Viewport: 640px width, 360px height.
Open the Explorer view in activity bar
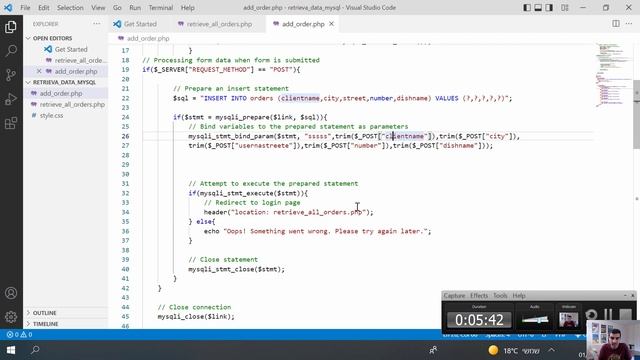pos(11,27)
